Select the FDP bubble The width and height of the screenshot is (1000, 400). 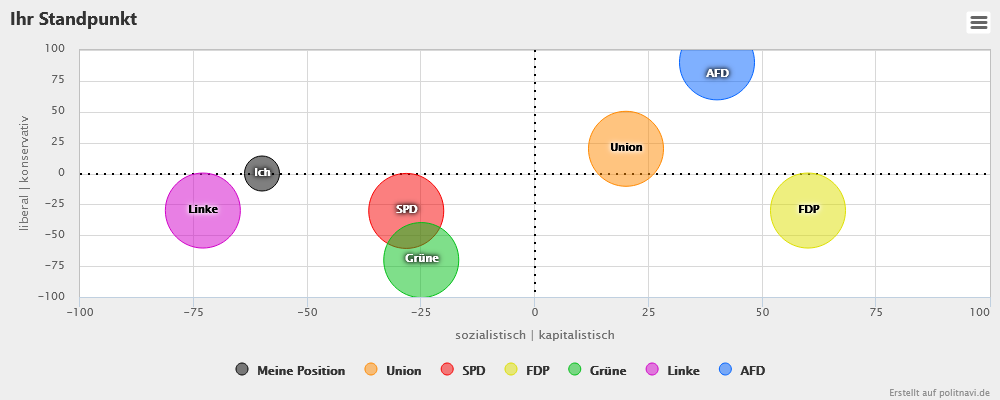[808, 210]
